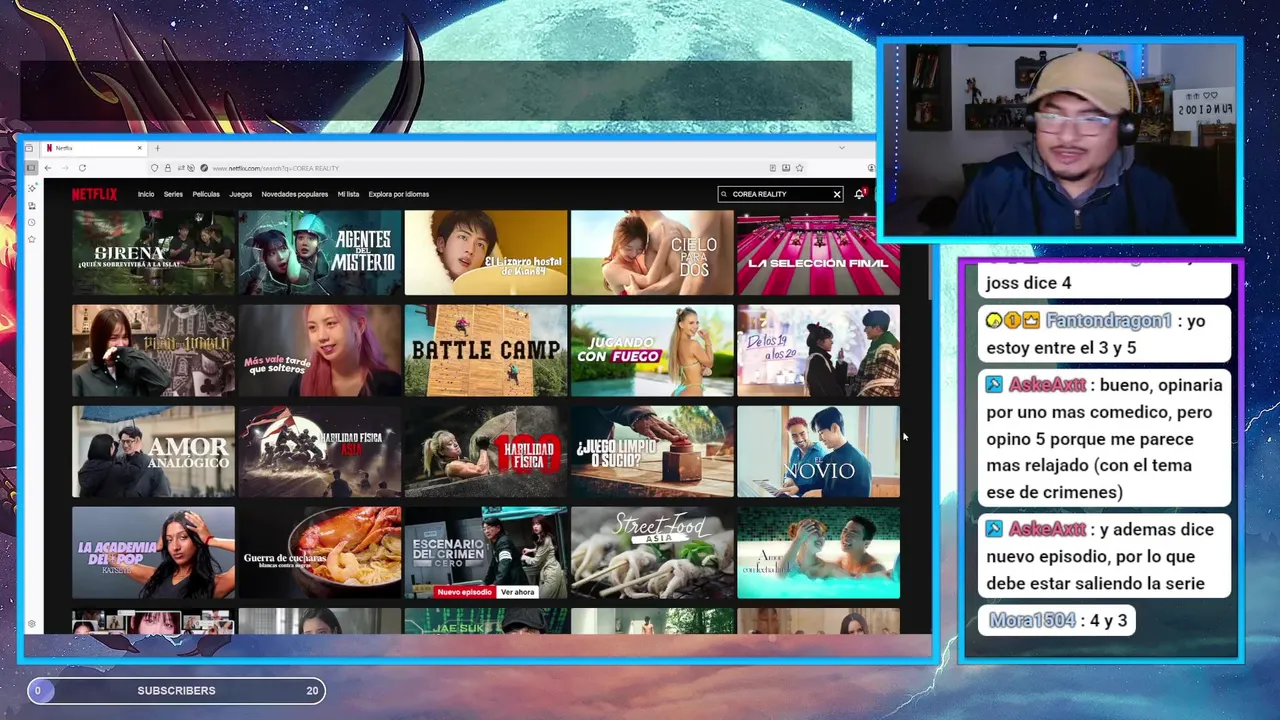Screen dimensions: 1280x720
Task: Click the Ver ahora button
Action: point(518,592)
